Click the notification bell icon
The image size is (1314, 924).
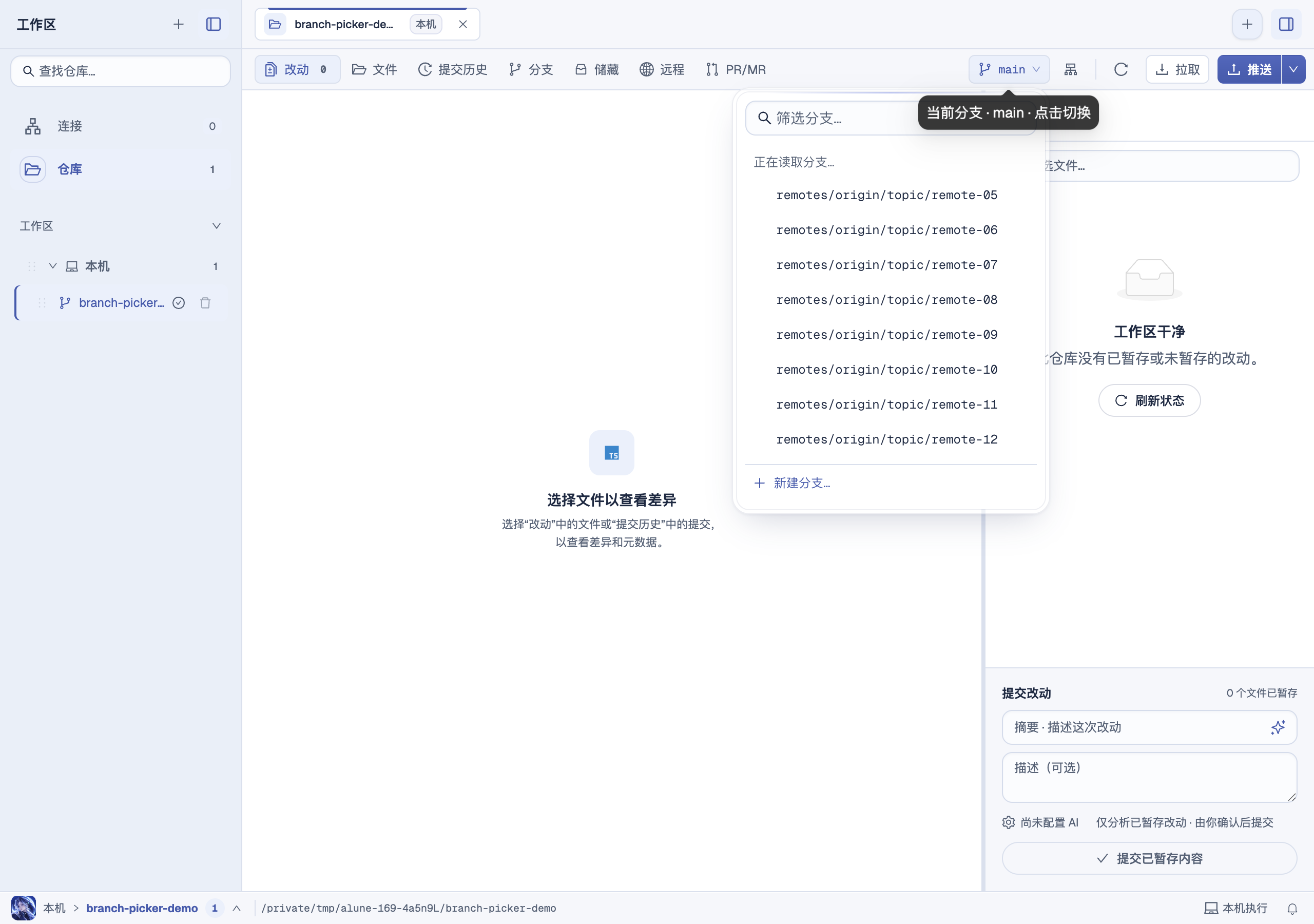tap(1292, 909)
